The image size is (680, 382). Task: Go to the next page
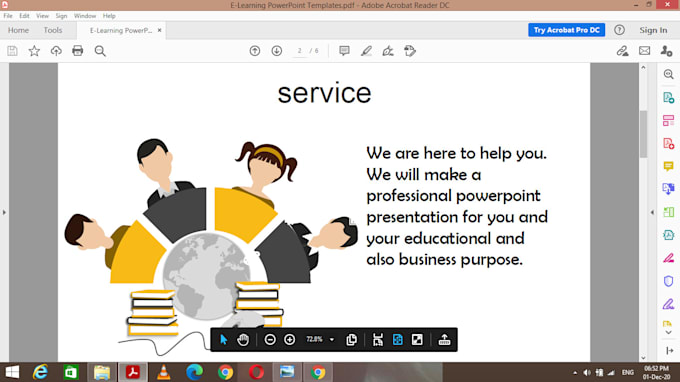[x=277, y=51]
